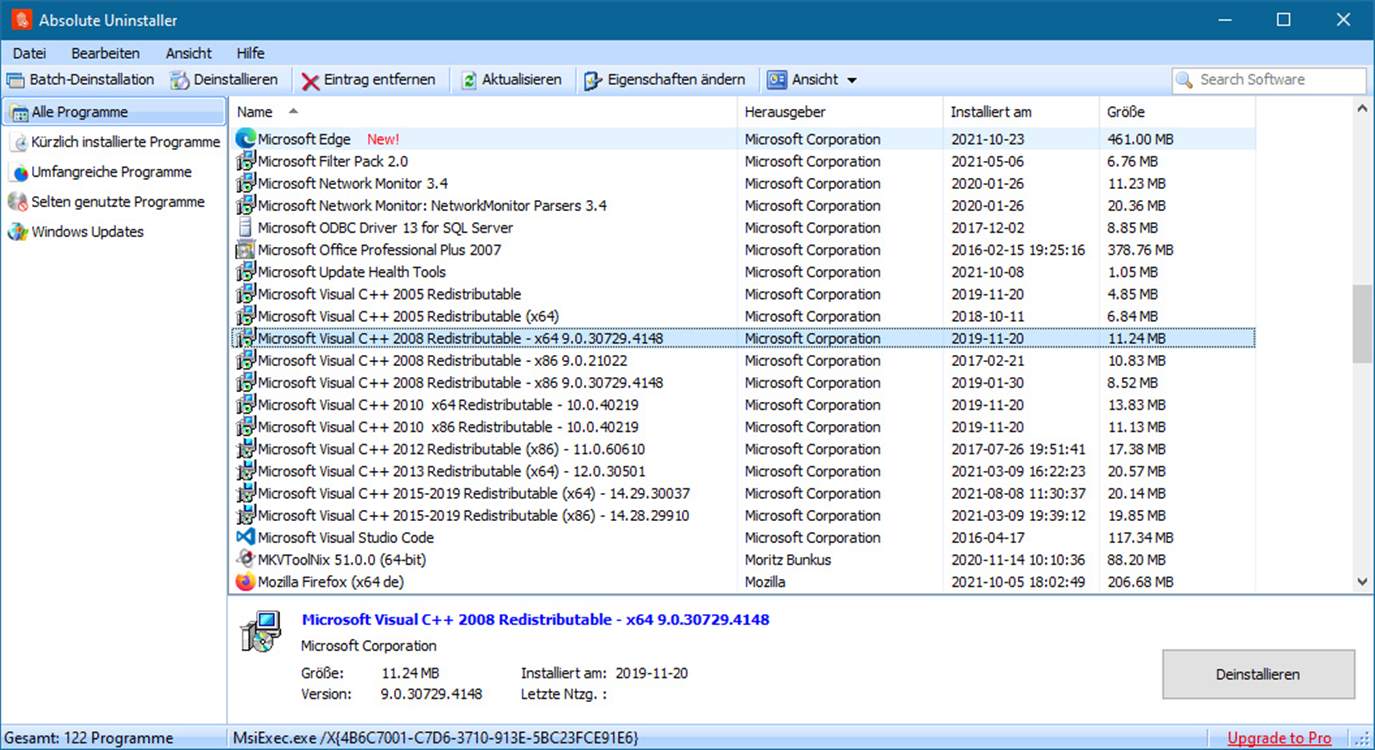
Task: Click the Microsoft Filter Pack 2.0 icon
Action: [x=246, y=161]
